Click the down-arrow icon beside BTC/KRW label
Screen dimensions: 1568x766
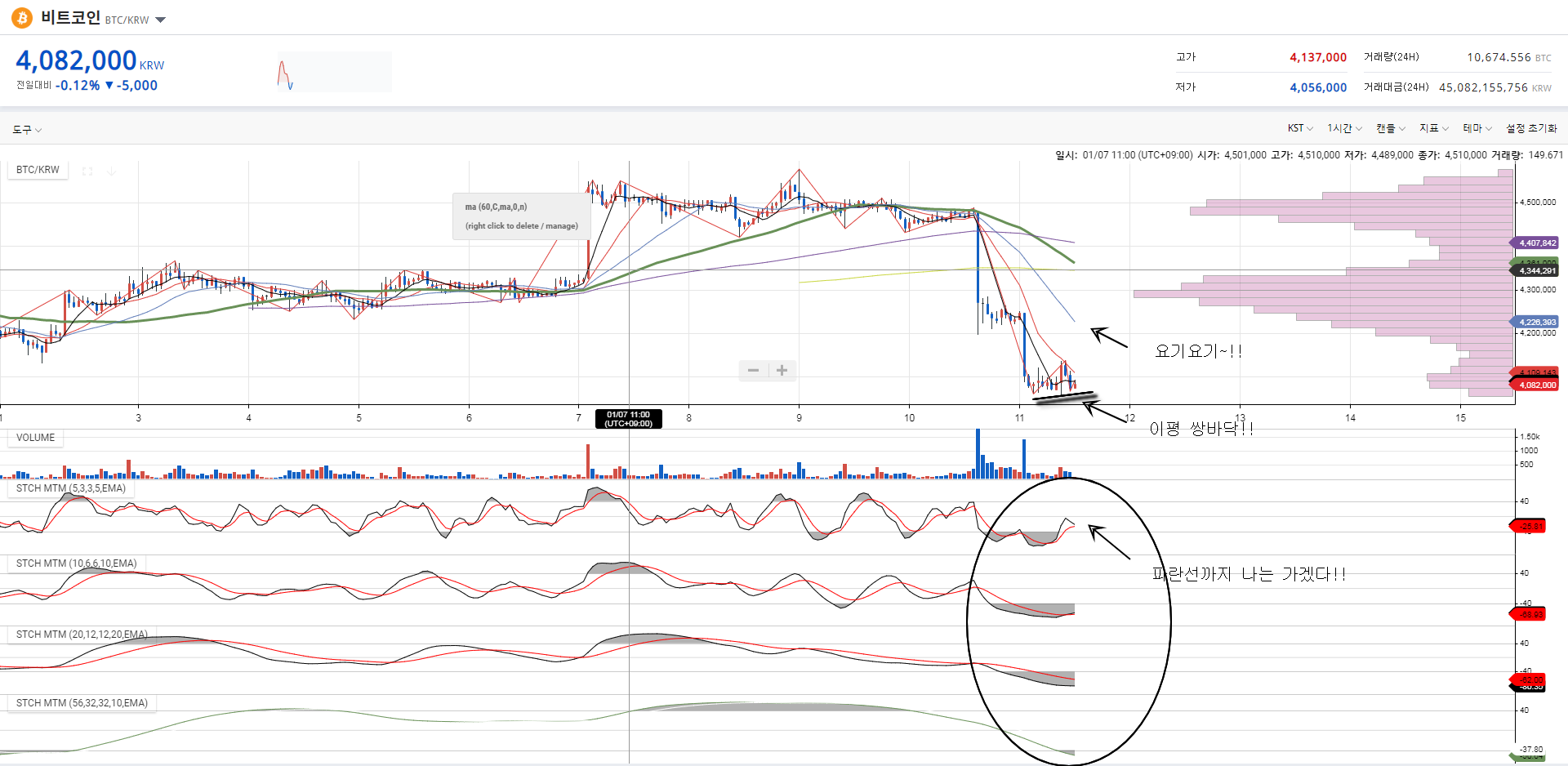pos(111,171)
